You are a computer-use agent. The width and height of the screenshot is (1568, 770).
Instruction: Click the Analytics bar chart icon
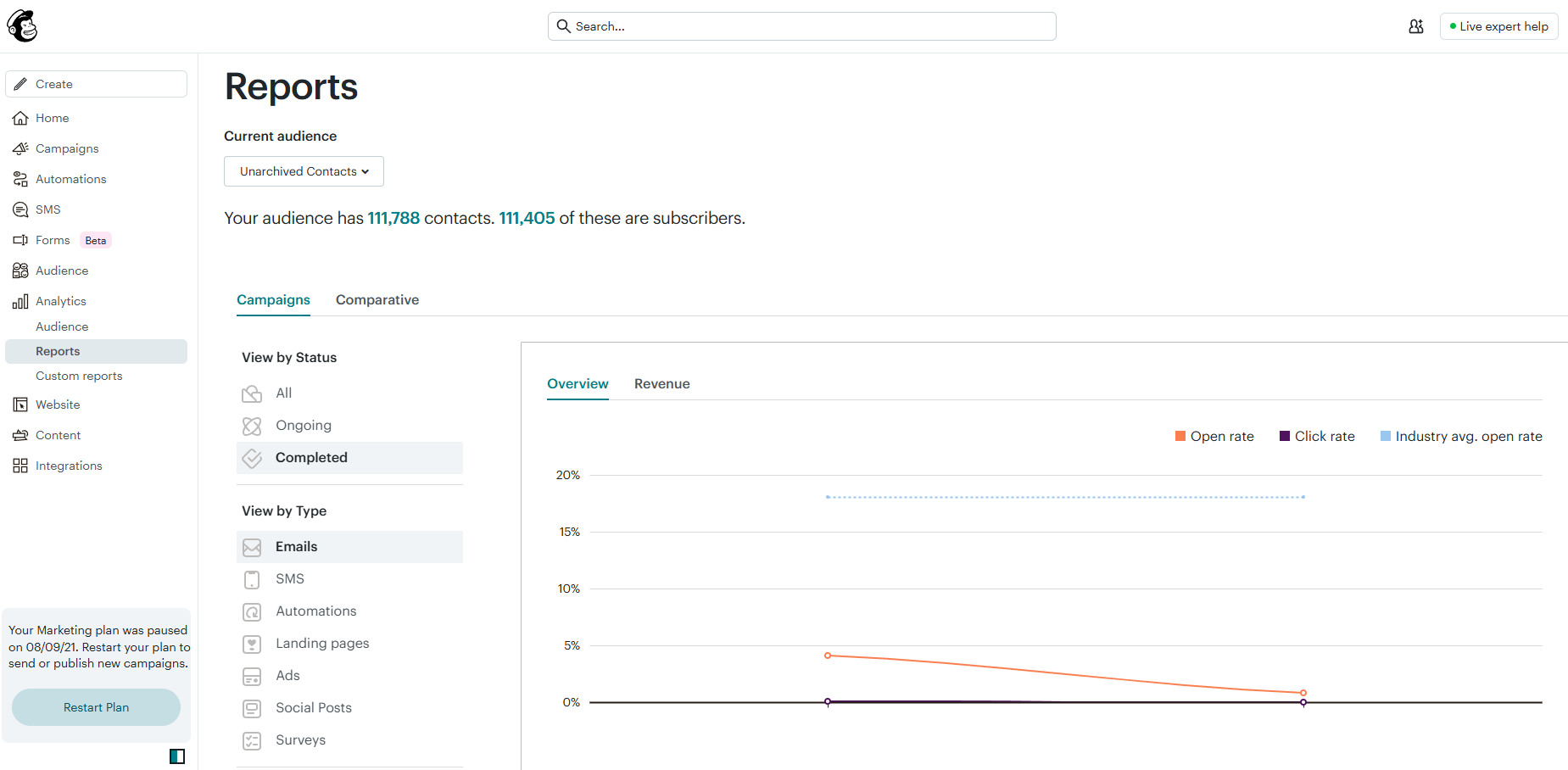[x=20, y=301]
